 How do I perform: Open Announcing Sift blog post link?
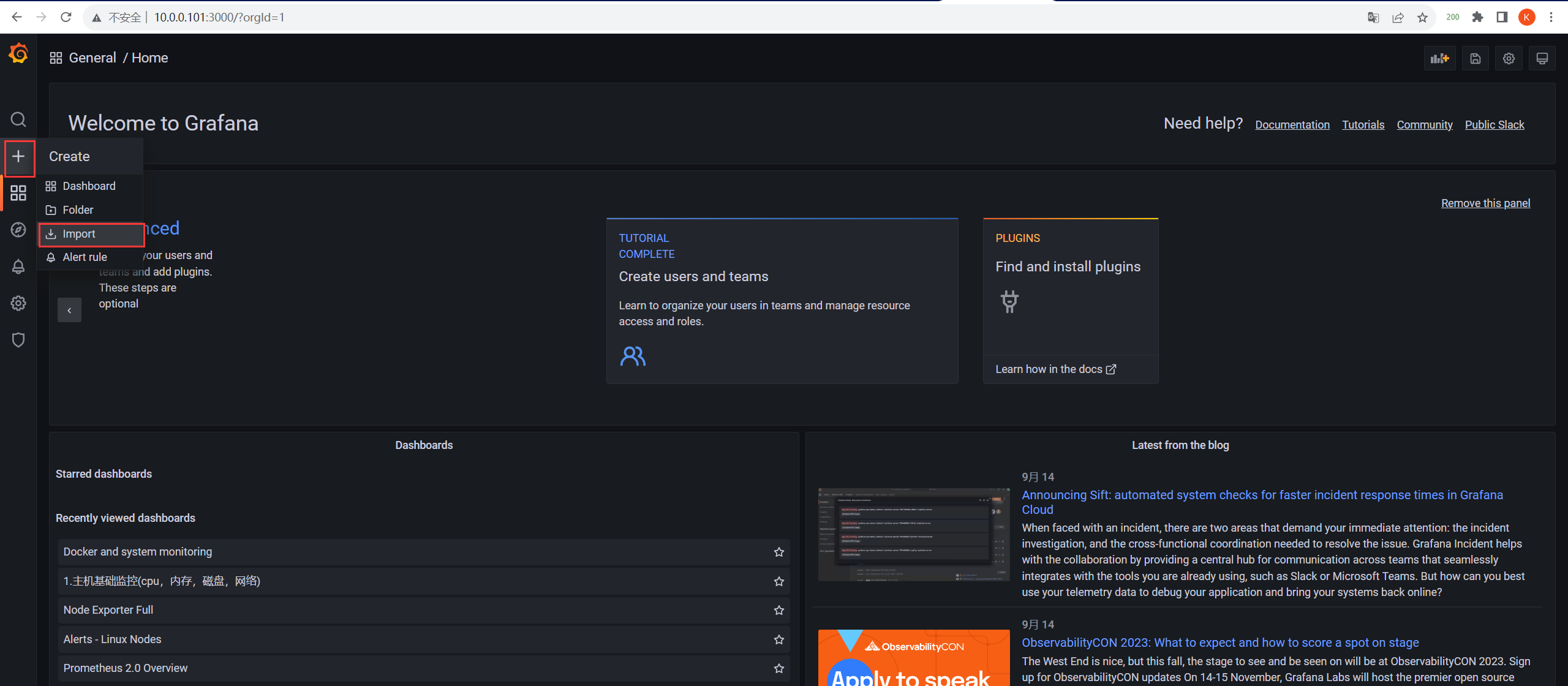point(1262,502)
